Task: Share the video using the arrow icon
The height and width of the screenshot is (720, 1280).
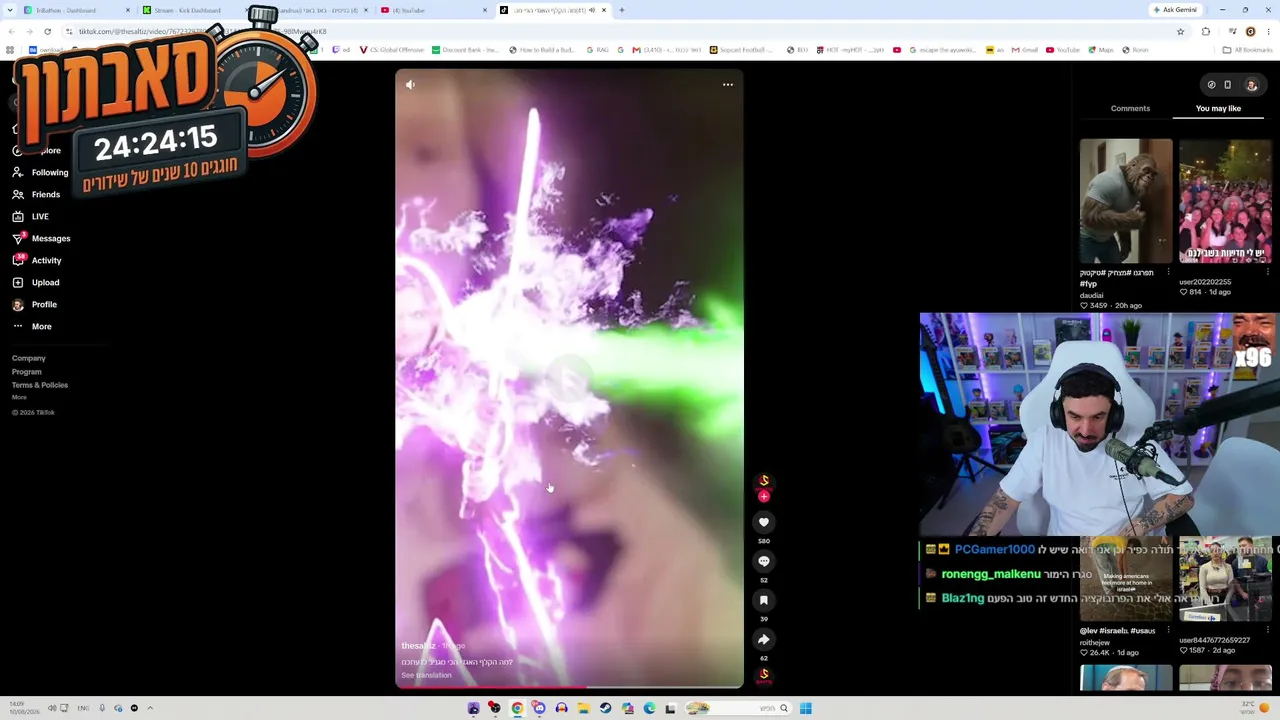Action: (764, 639)
